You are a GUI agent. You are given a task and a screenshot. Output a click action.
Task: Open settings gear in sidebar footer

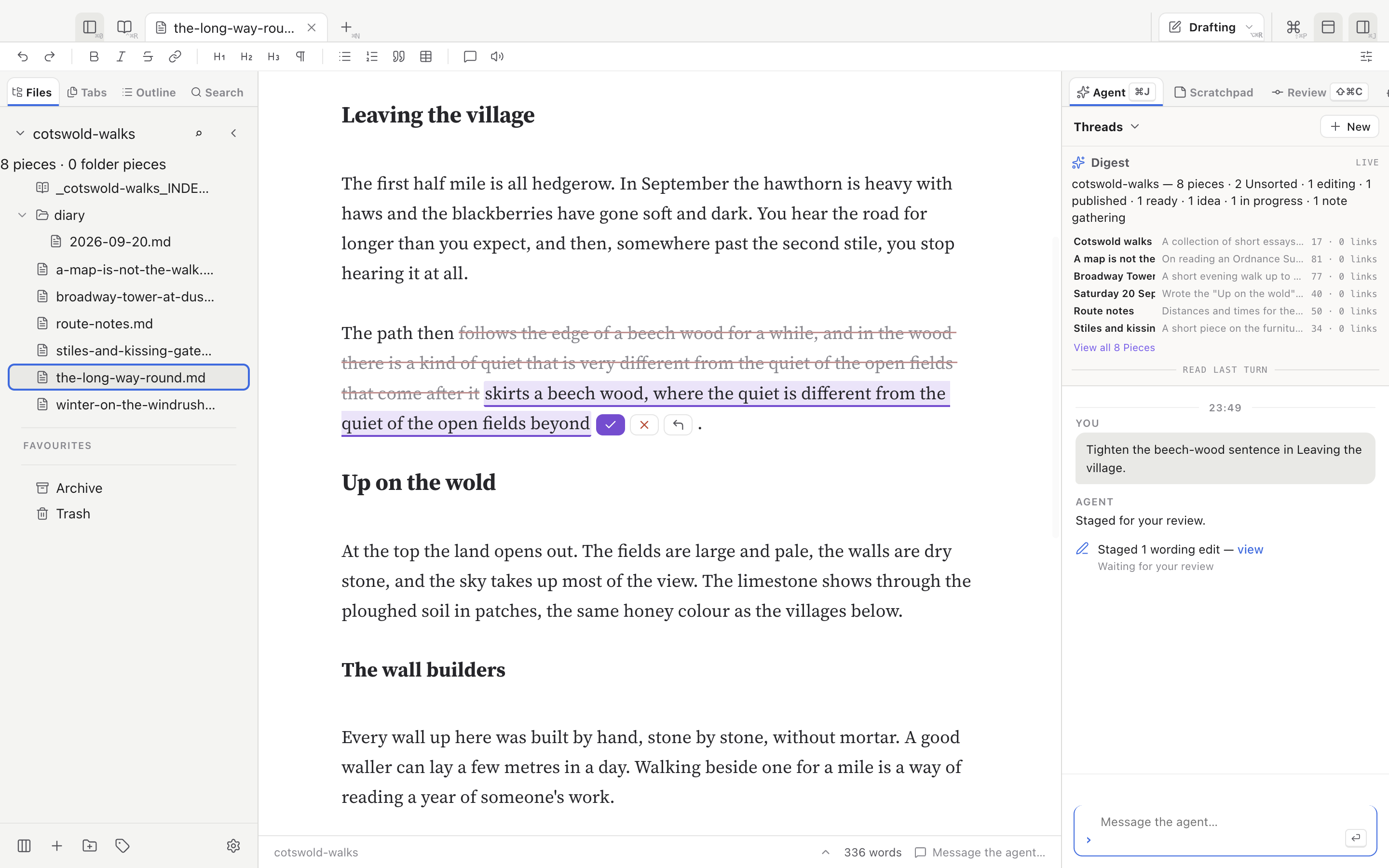pyautogui.click(x=233, y=846)
